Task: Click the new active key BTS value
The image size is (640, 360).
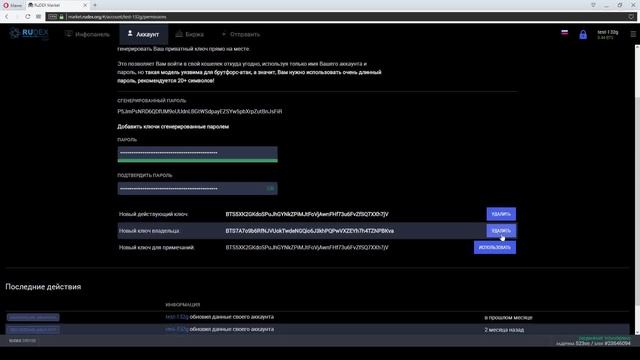Action: [x=307, y=214]
